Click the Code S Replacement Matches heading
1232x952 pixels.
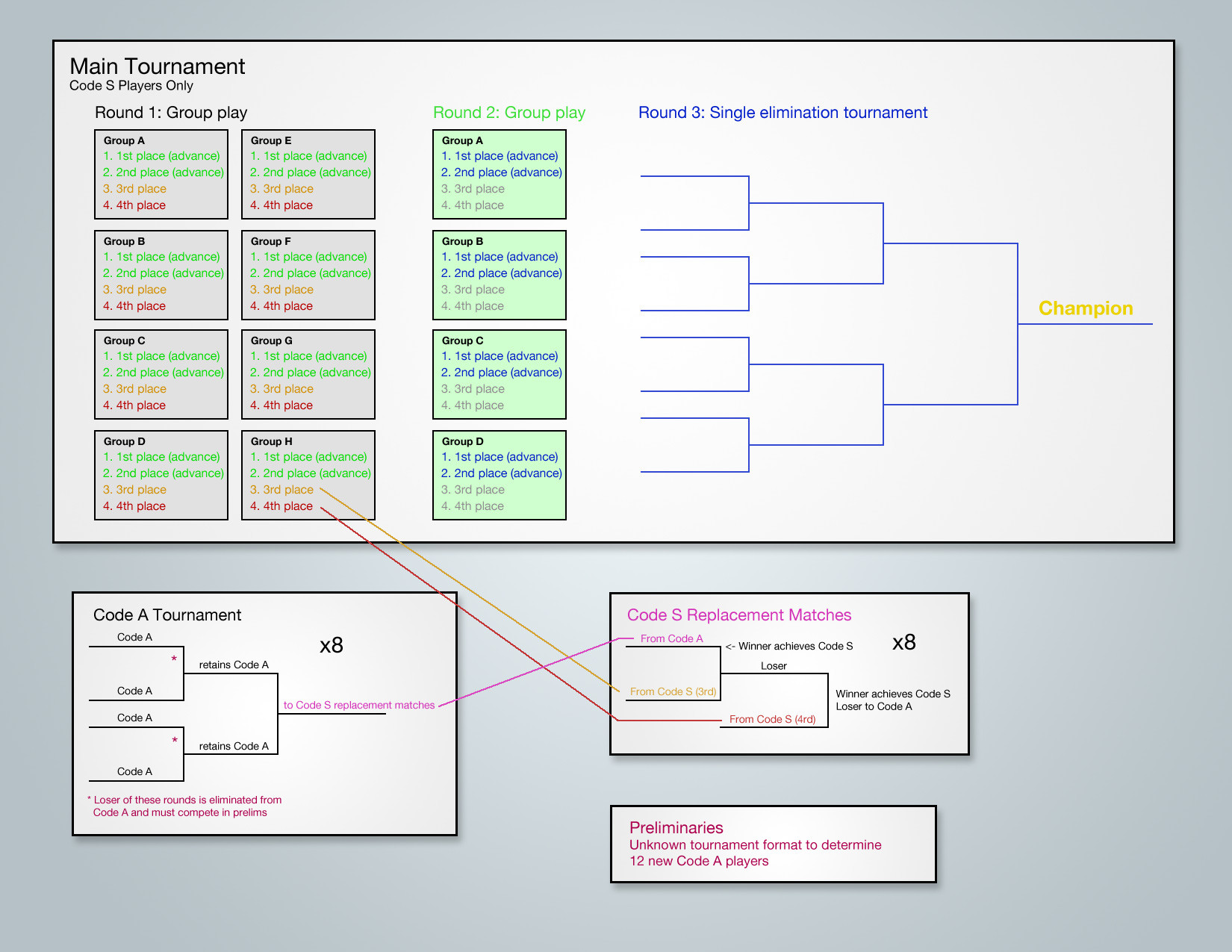click(738, 615)
